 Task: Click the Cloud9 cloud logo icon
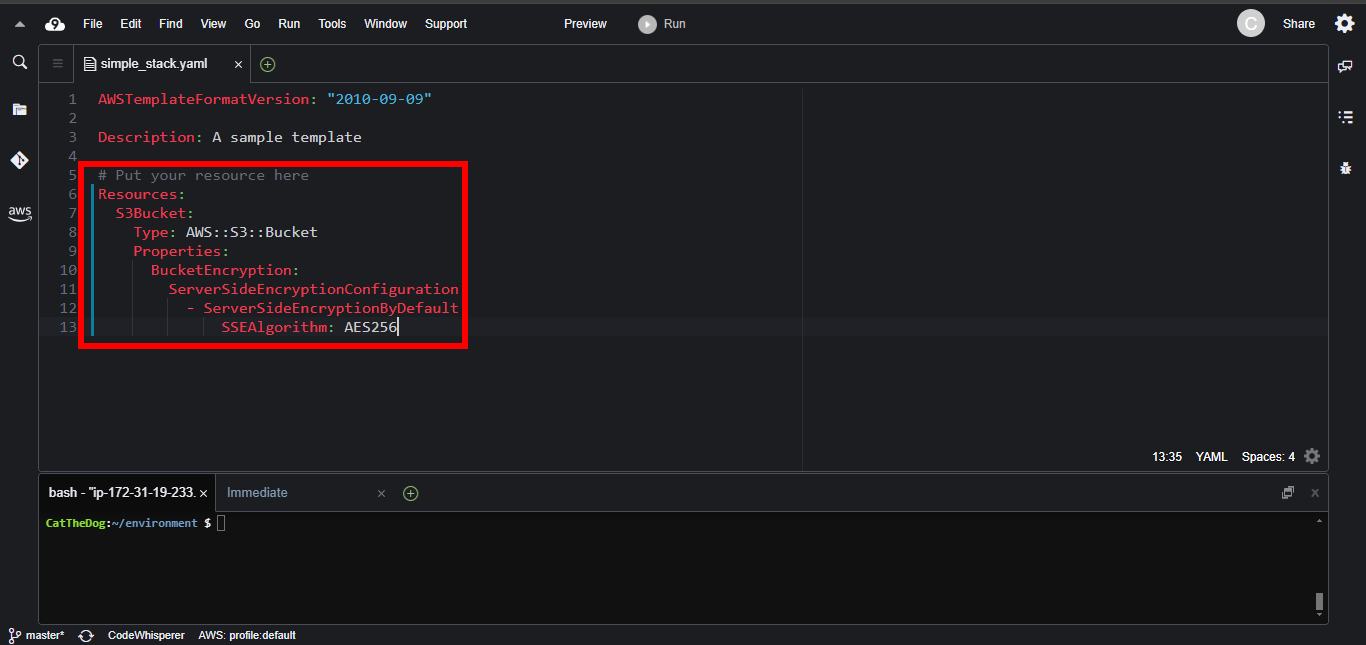pos(55,24)
